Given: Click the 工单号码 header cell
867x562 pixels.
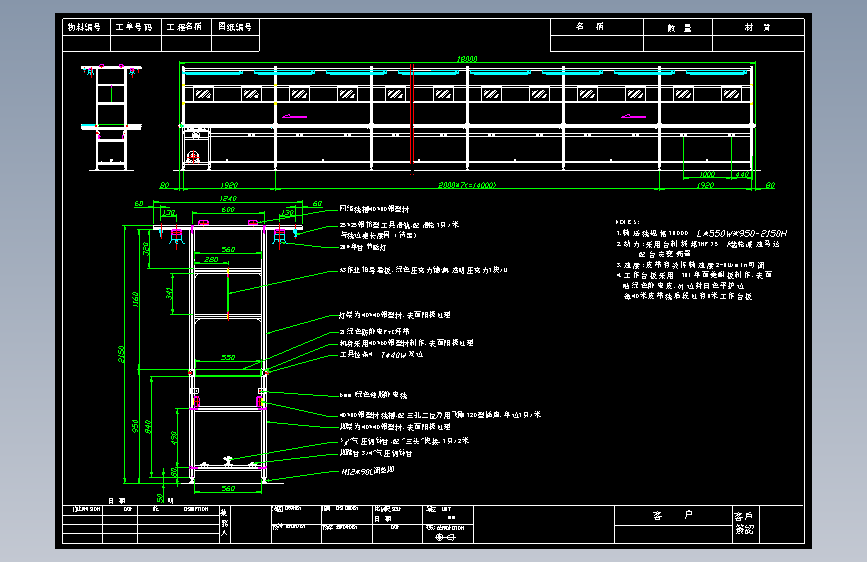Looking at the screenshot, I should pos(136,27).
